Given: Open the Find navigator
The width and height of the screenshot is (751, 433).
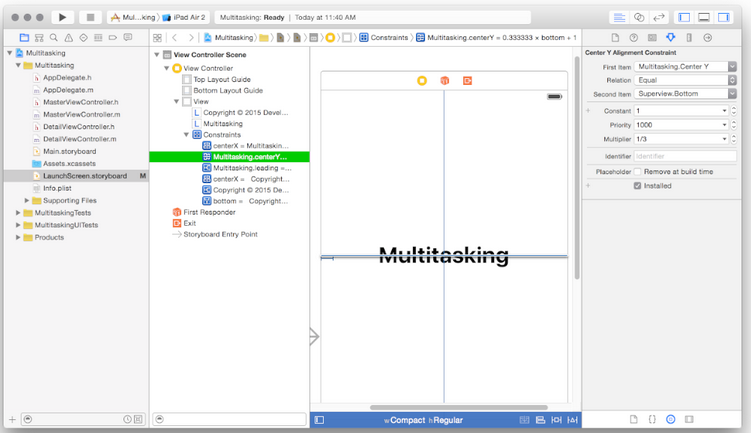Looking at the screenshot, I should (54, 38).
